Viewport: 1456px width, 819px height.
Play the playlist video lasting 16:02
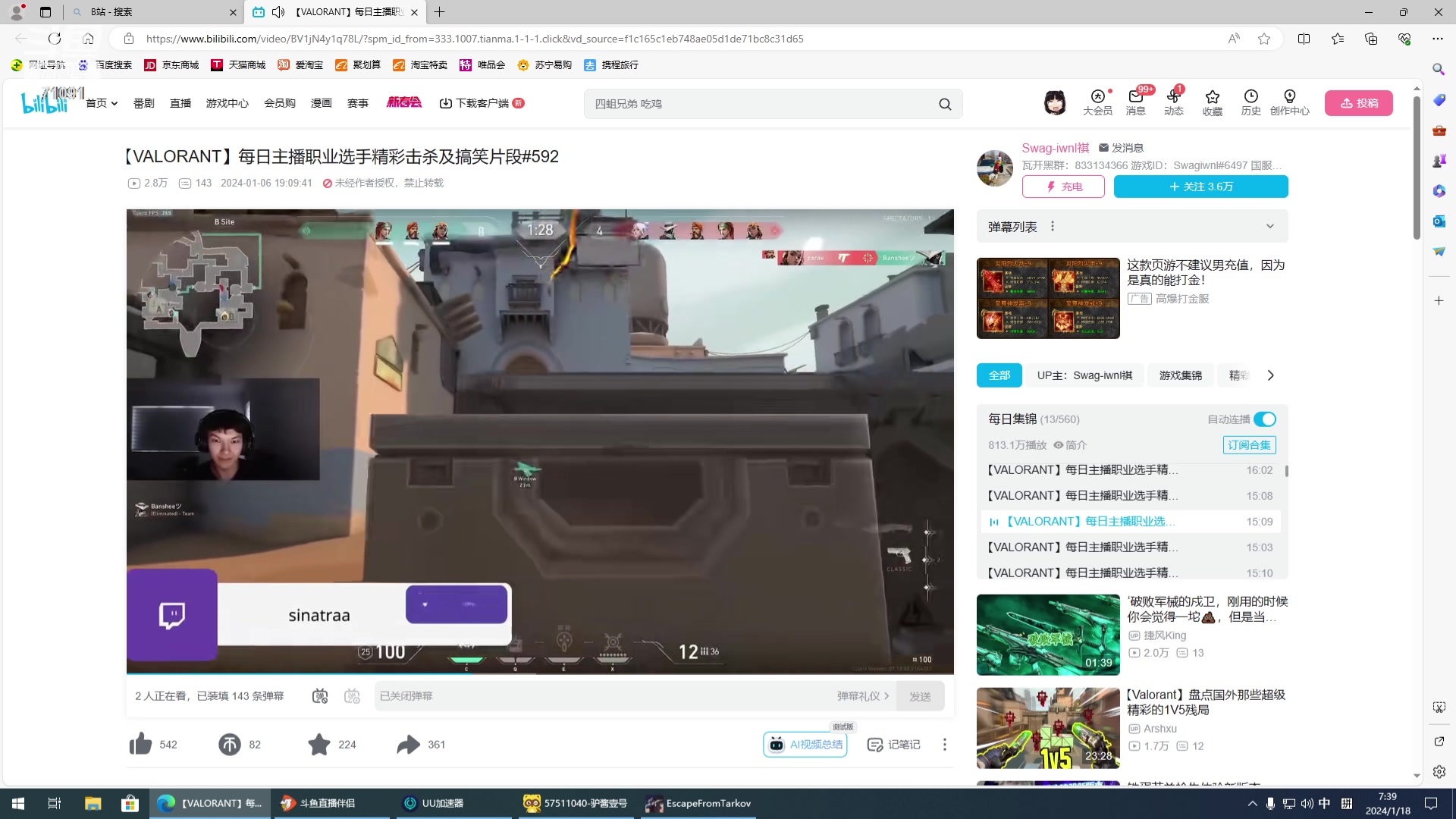(x=1131, y=470)
